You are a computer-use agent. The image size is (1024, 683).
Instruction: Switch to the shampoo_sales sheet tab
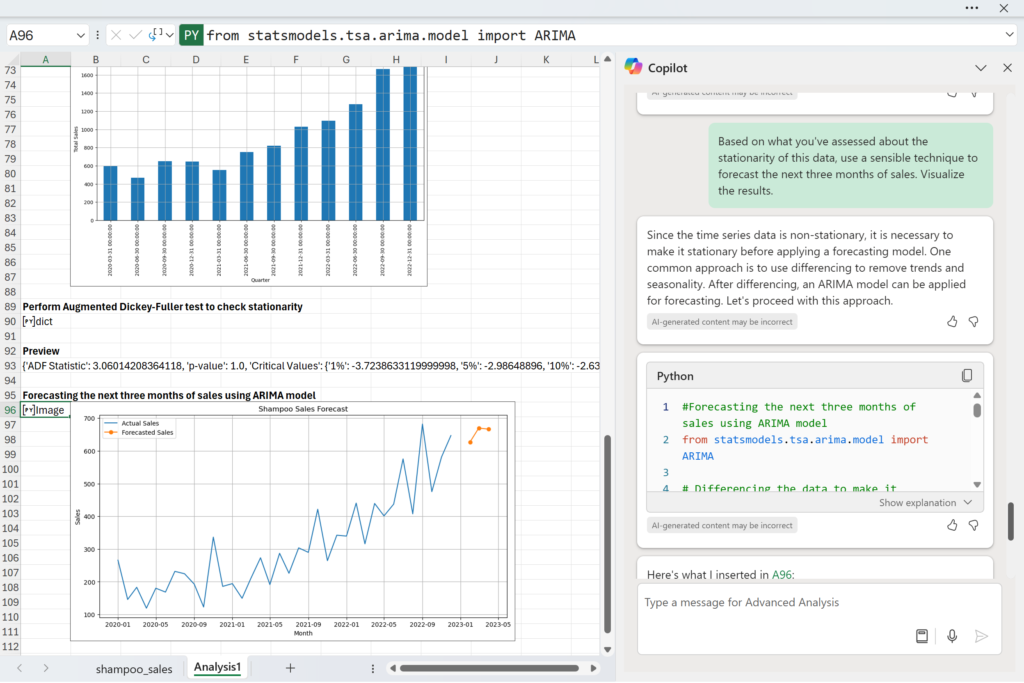(134, 668)
